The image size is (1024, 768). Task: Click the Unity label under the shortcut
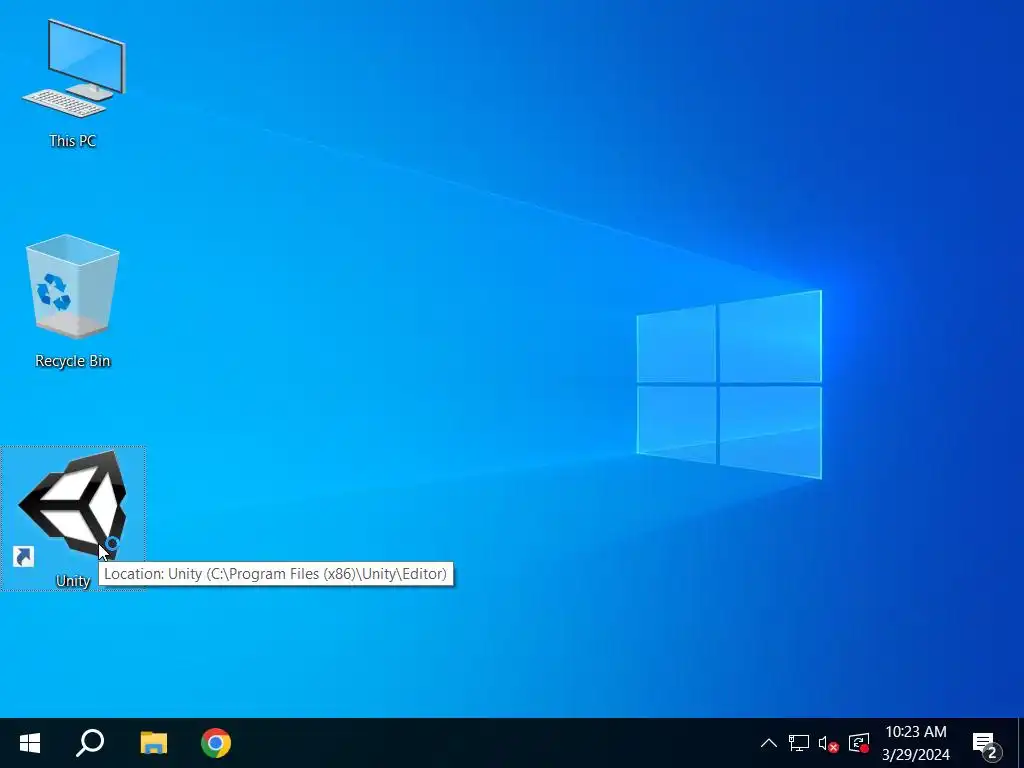[72, 581]
